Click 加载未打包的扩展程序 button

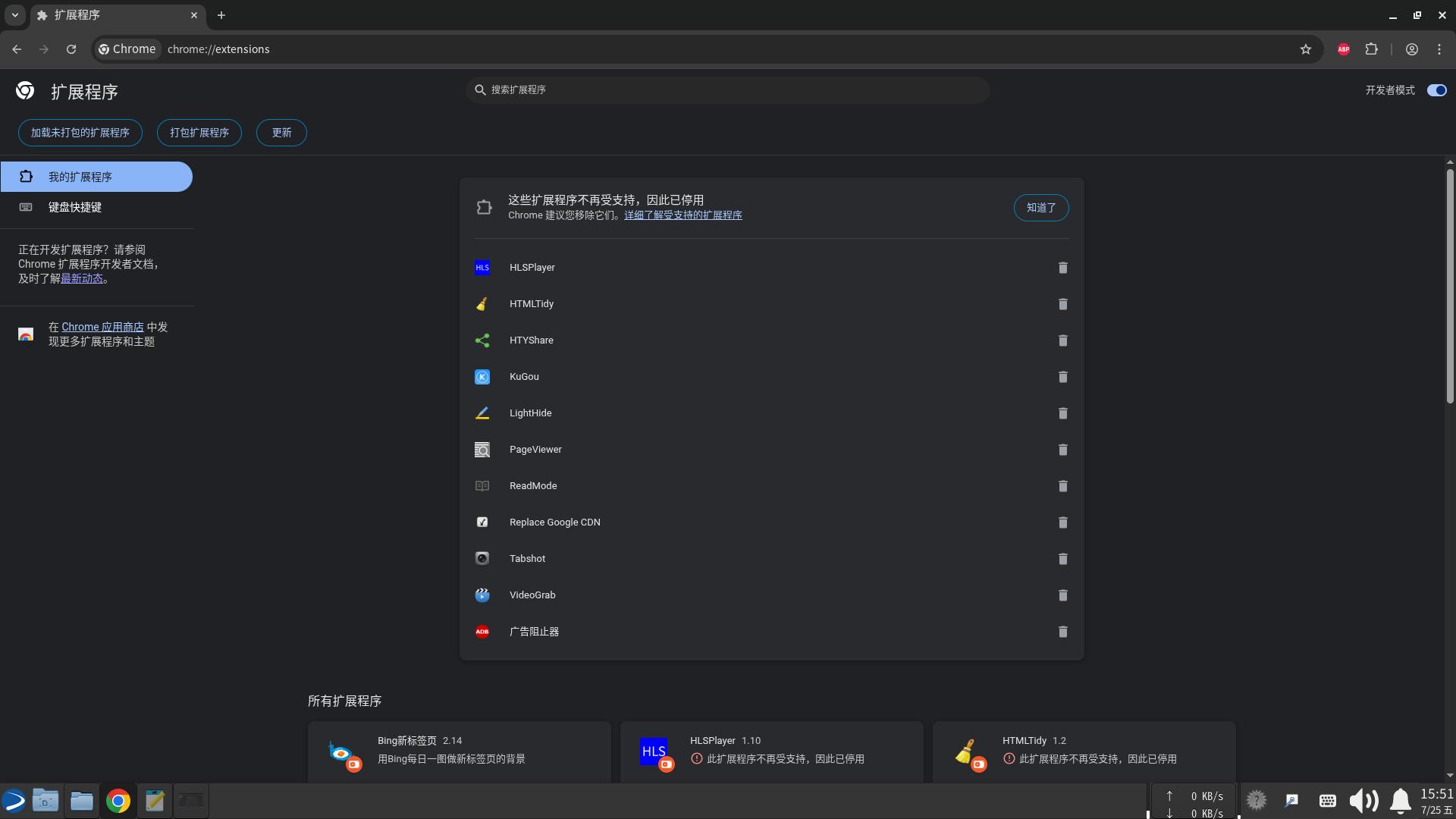click(80, 133)
